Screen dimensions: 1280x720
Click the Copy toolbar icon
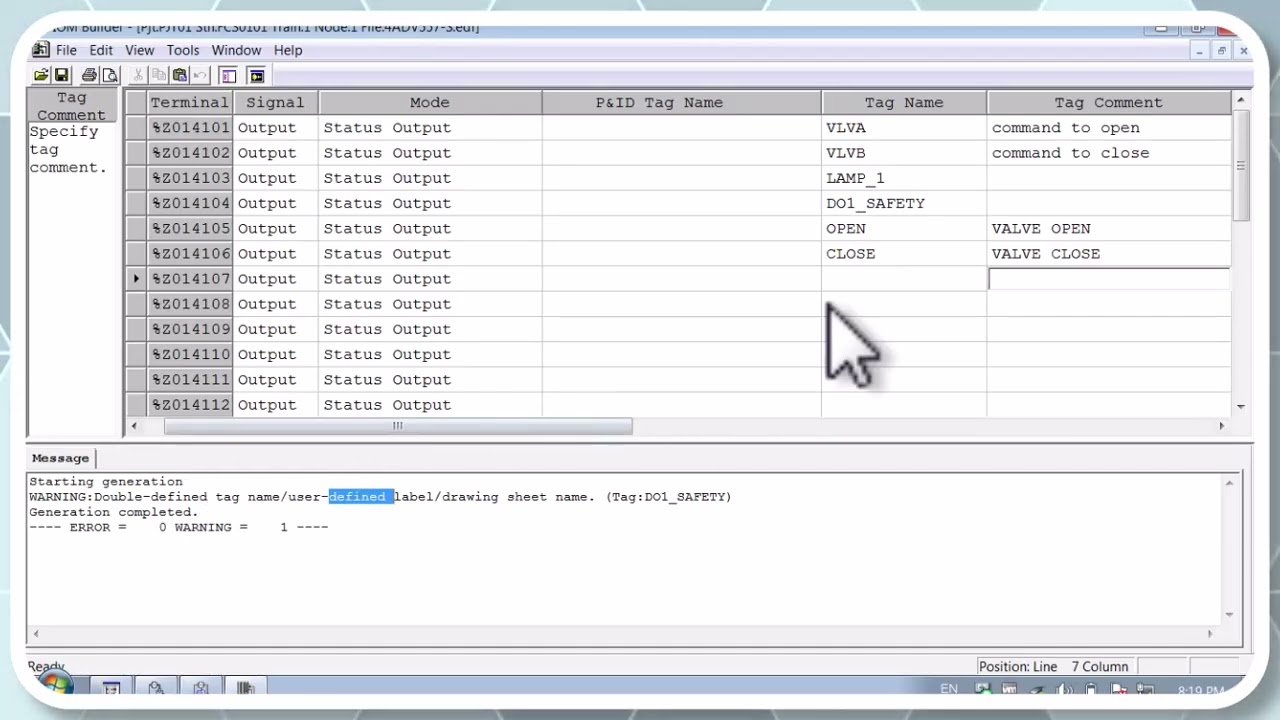click(159, 75)
